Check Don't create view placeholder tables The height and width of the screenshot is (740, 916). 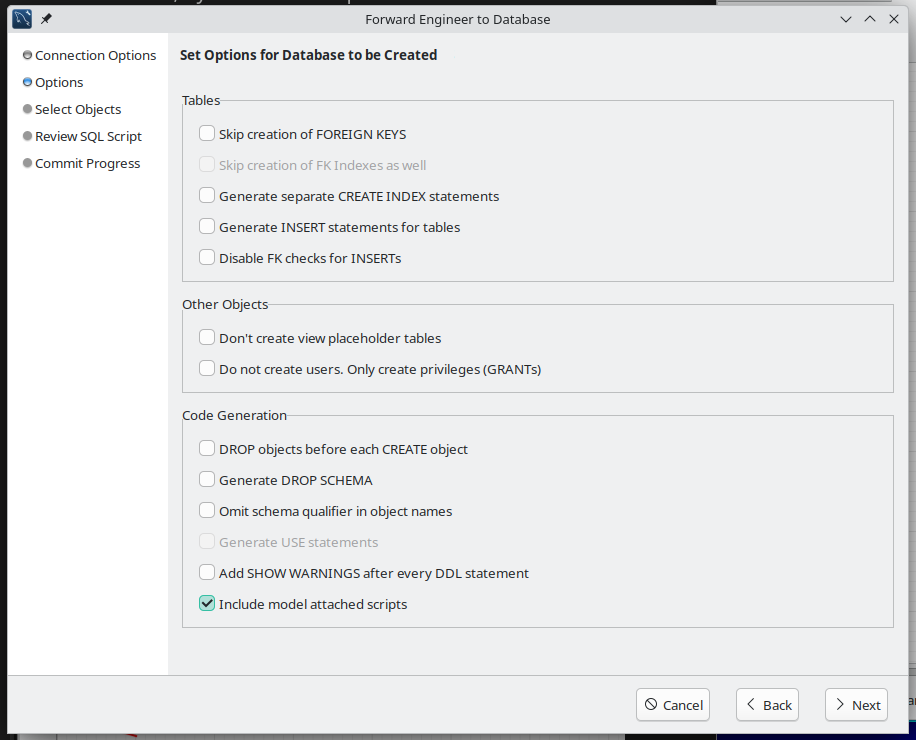pos(207,338)
